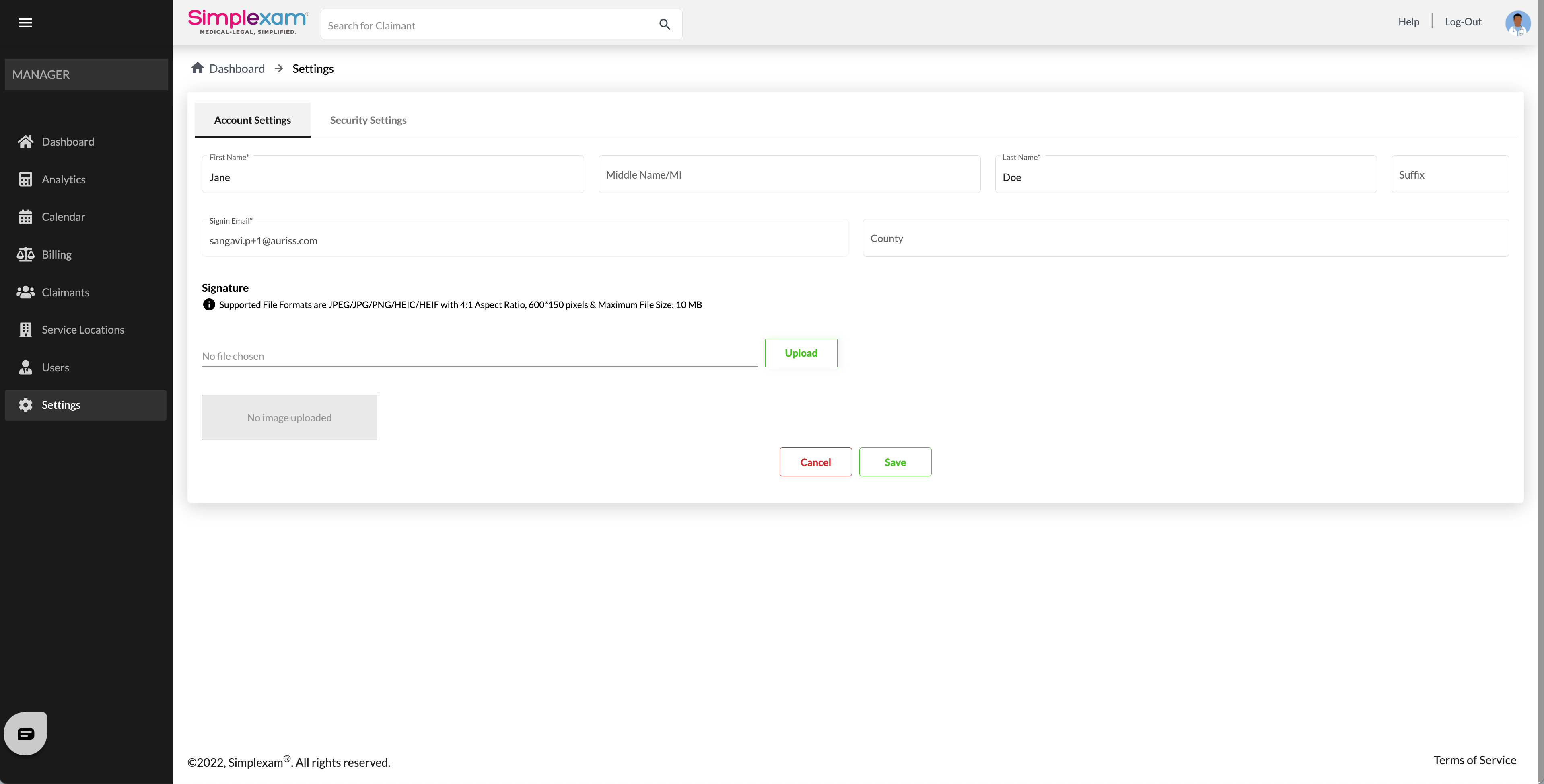Switch to Security Settings tab
This screenshot has width=1544, height=784.
click(368, 120)
